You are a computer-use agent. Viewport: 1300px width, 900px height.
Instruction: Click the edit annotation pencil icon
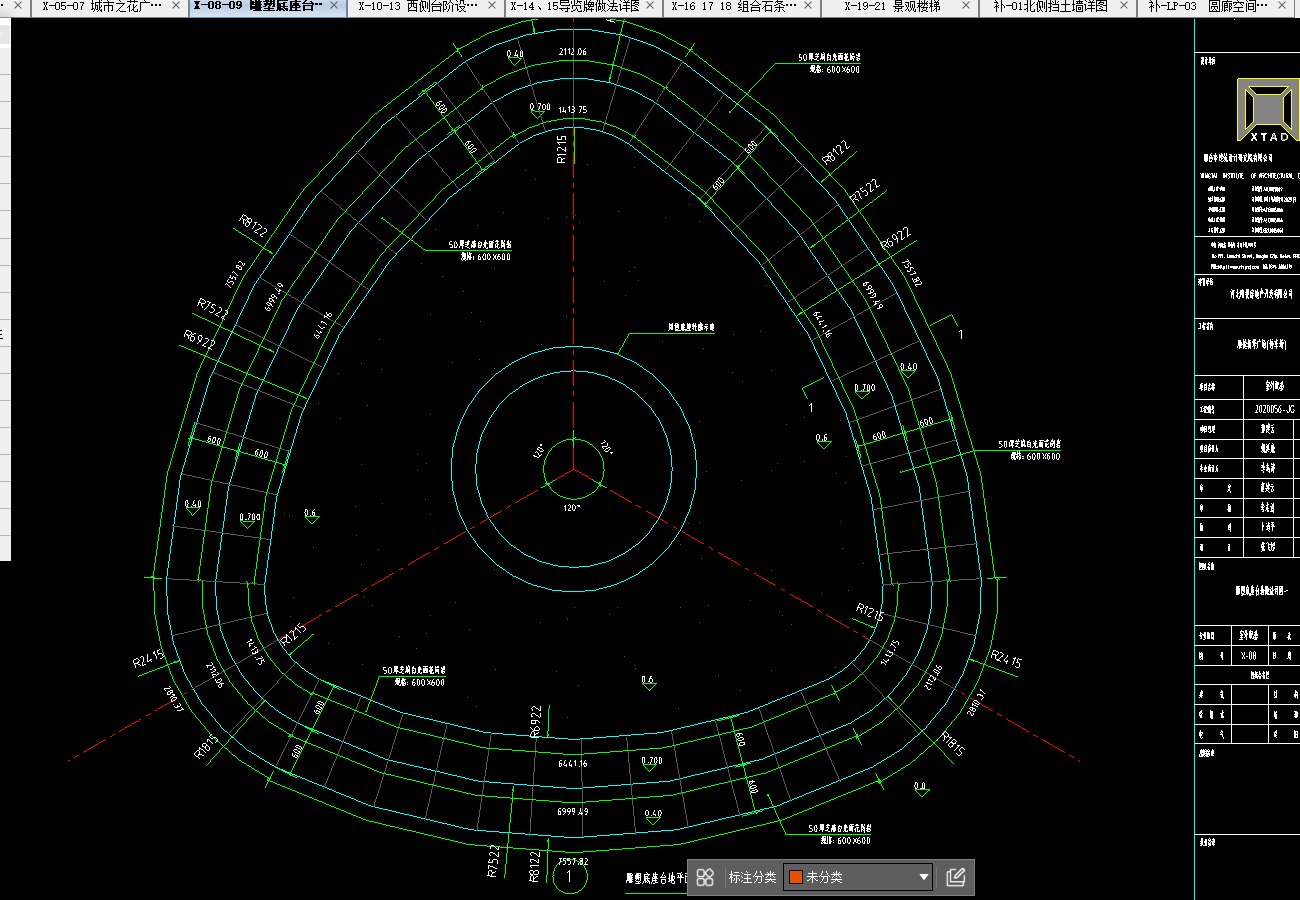click(x=955, y=877)
